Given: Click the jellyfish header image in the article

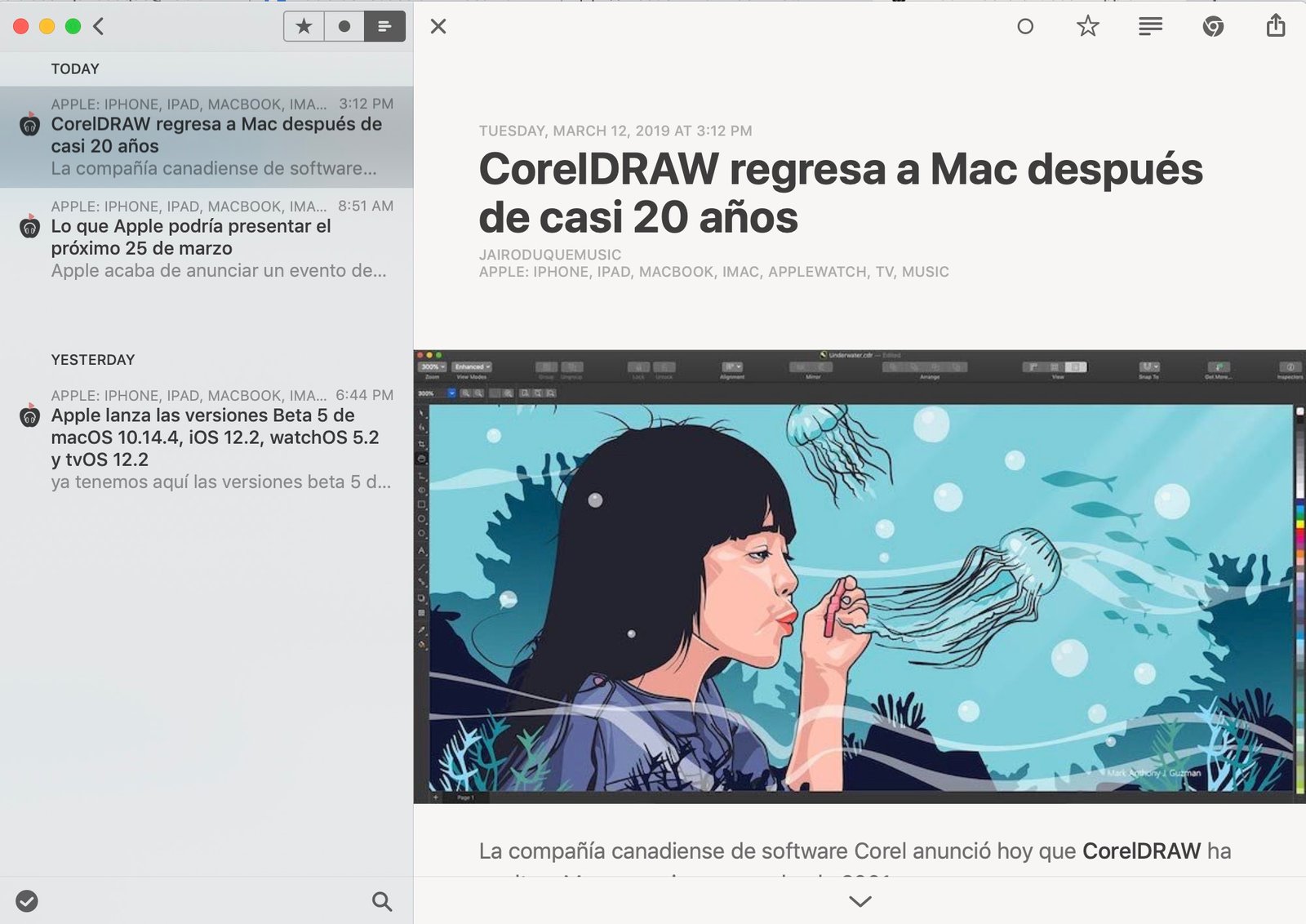Looking at the screenshot, I should pyautogui.click(x=857, y=580).
